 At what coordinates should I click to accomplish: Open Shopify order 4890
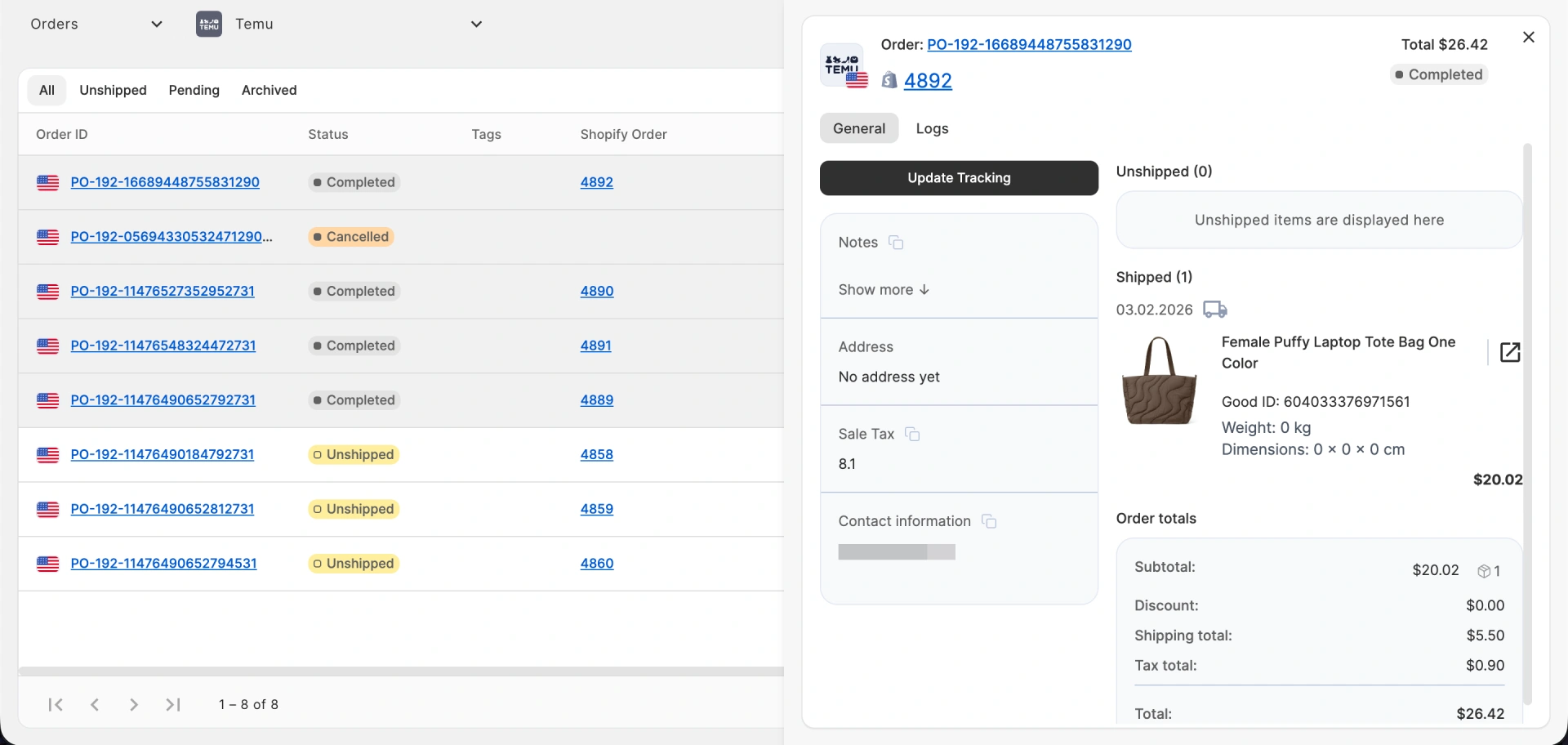(x=597, y=291)
